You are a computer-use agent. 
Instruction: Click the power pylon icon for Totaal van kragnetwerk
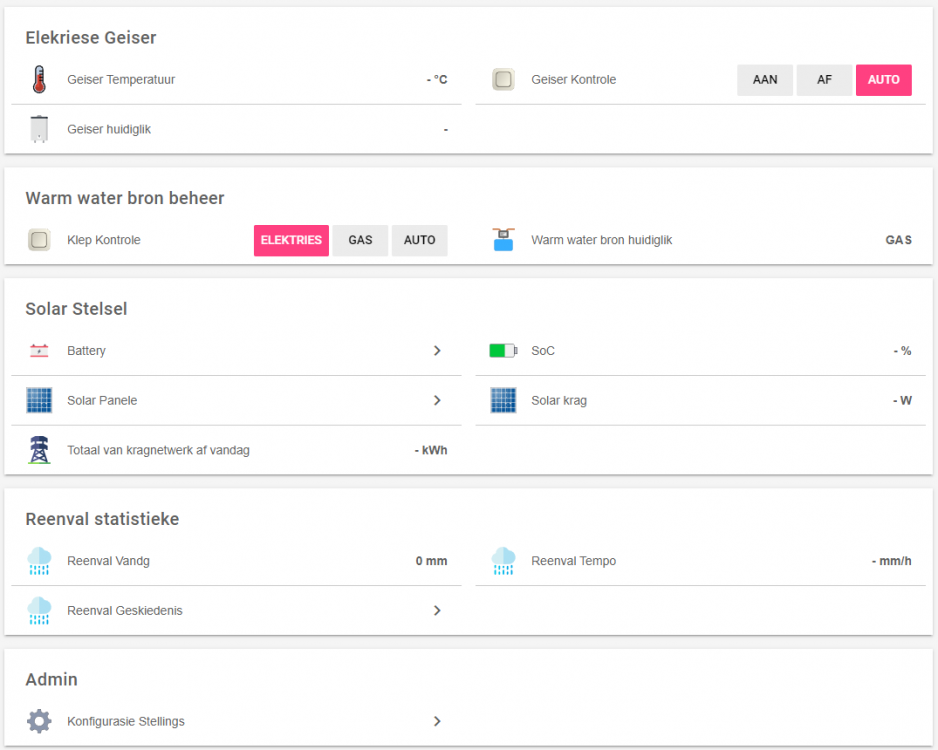pyautogui.click(x=39, y=450)
